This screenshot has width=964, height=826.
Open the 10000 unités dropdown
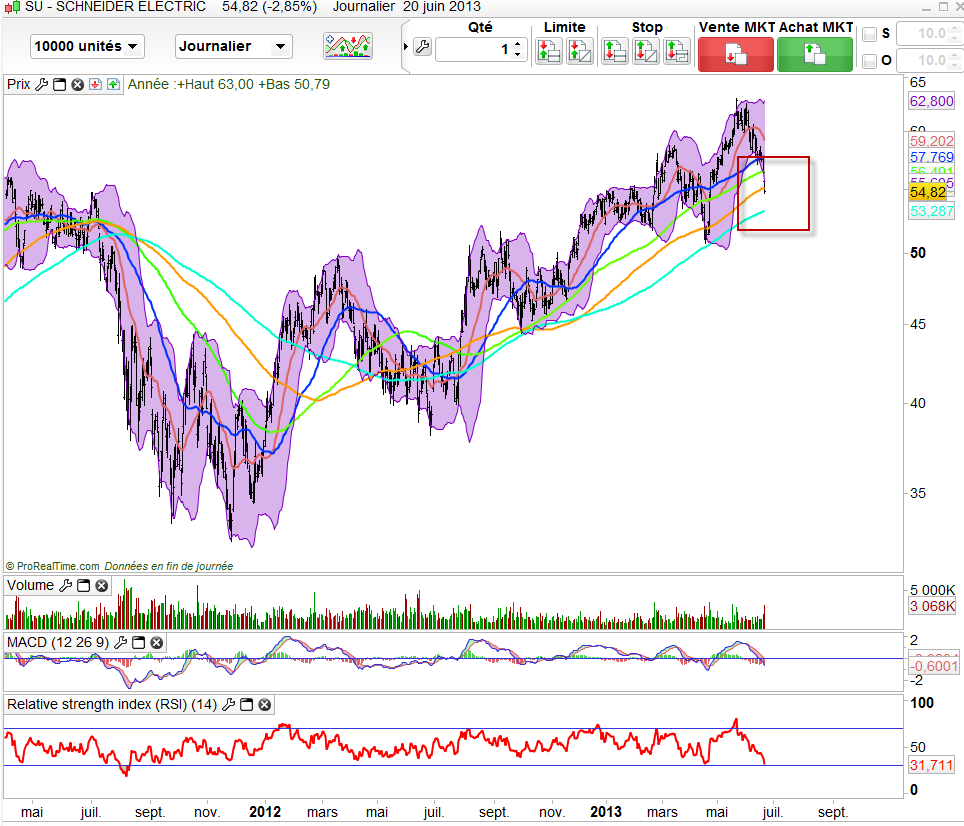click(x=87, y=46)
